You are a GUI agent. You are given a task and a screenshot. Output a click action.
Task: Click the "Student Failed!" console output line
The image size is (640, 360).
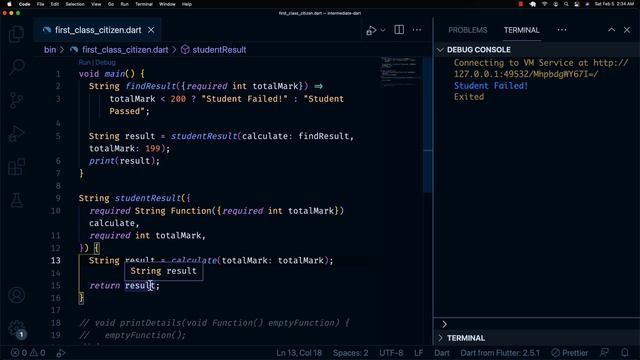491,86
